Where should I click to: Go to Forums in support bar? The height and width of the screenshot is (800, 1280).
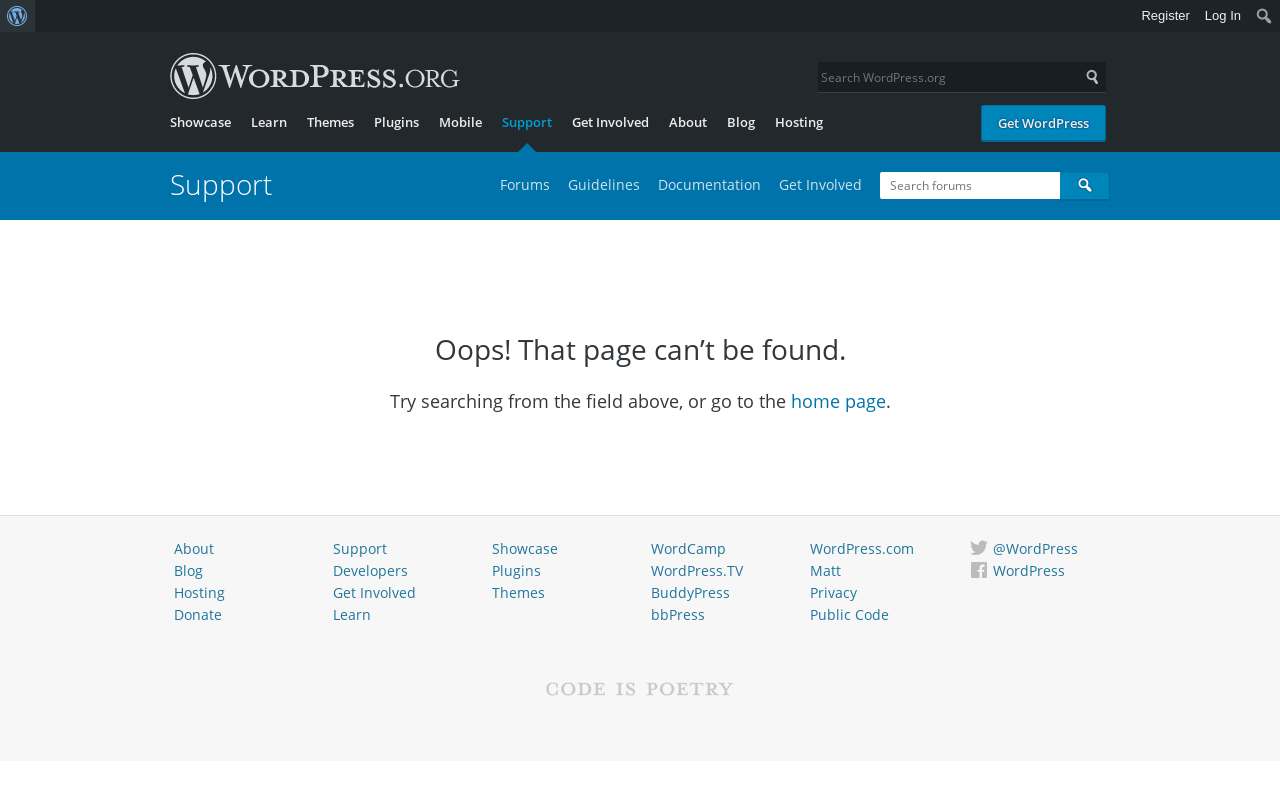tap(525, 185)
